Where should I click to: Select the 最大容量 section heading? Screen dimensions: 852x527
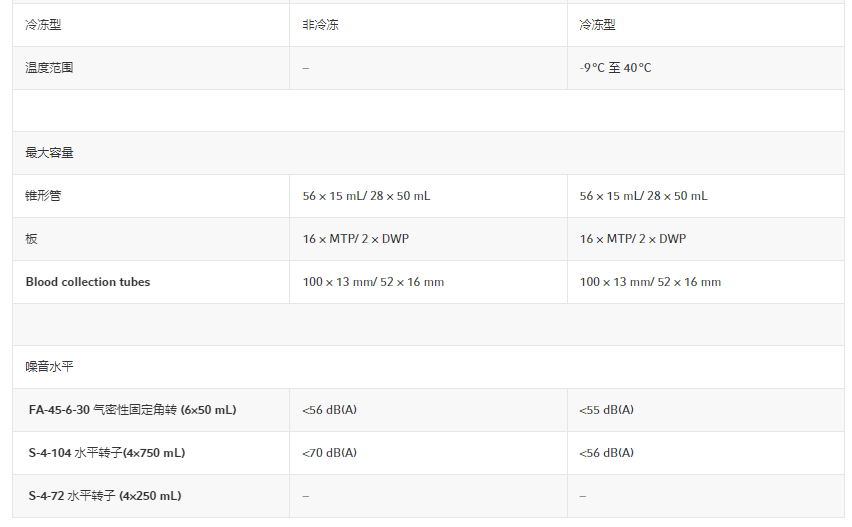tap(49, 153)
